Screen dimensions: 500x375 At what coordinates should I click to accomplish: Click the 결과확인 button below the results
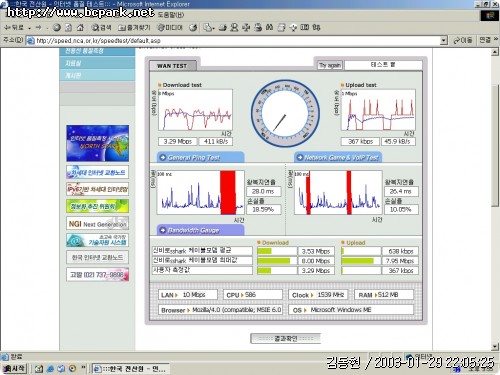coord(285,338)
